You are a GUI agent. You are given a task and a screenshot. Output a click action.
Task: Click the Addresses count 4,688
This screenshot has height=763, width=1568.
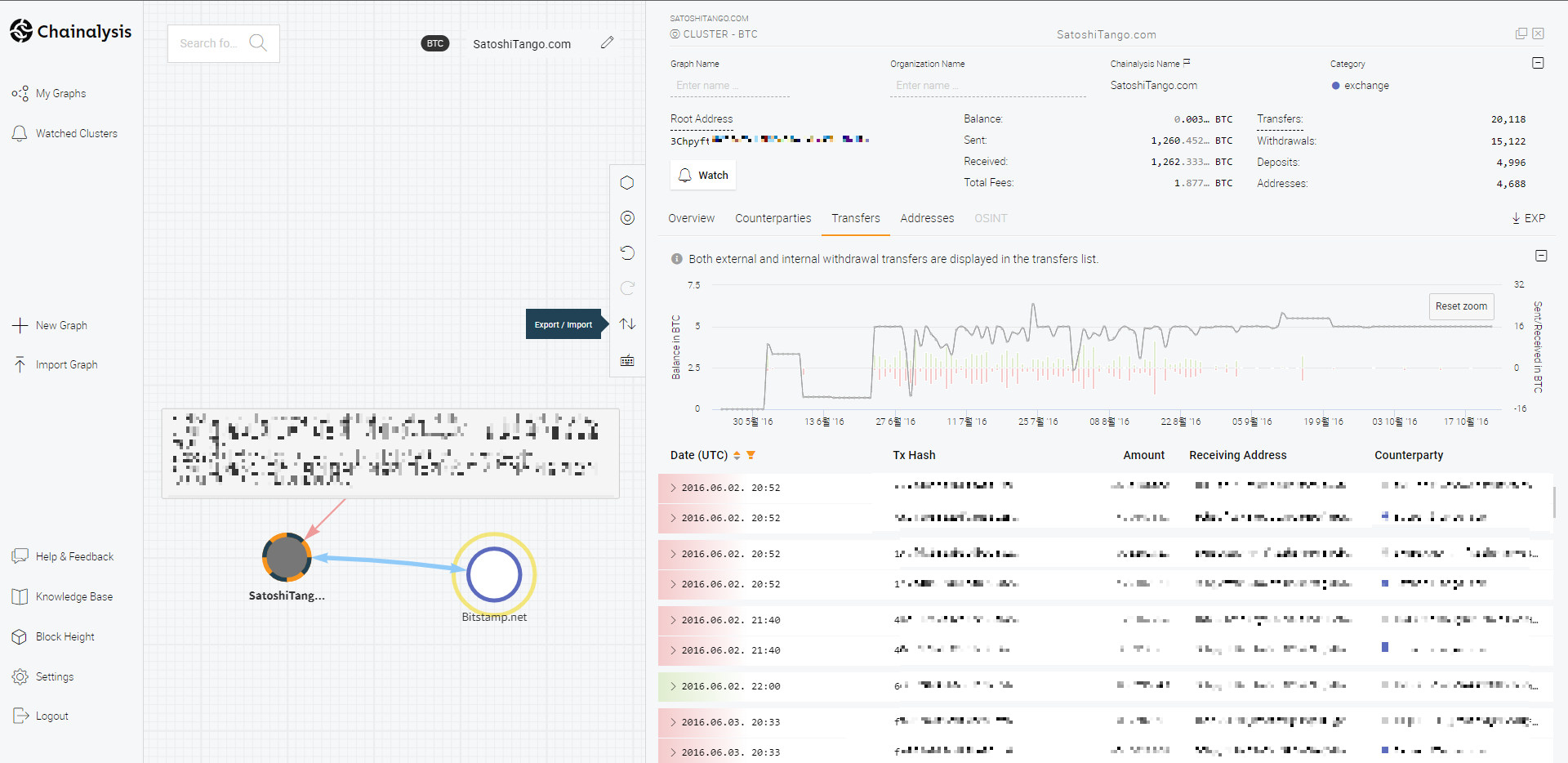coord(1511,184)
